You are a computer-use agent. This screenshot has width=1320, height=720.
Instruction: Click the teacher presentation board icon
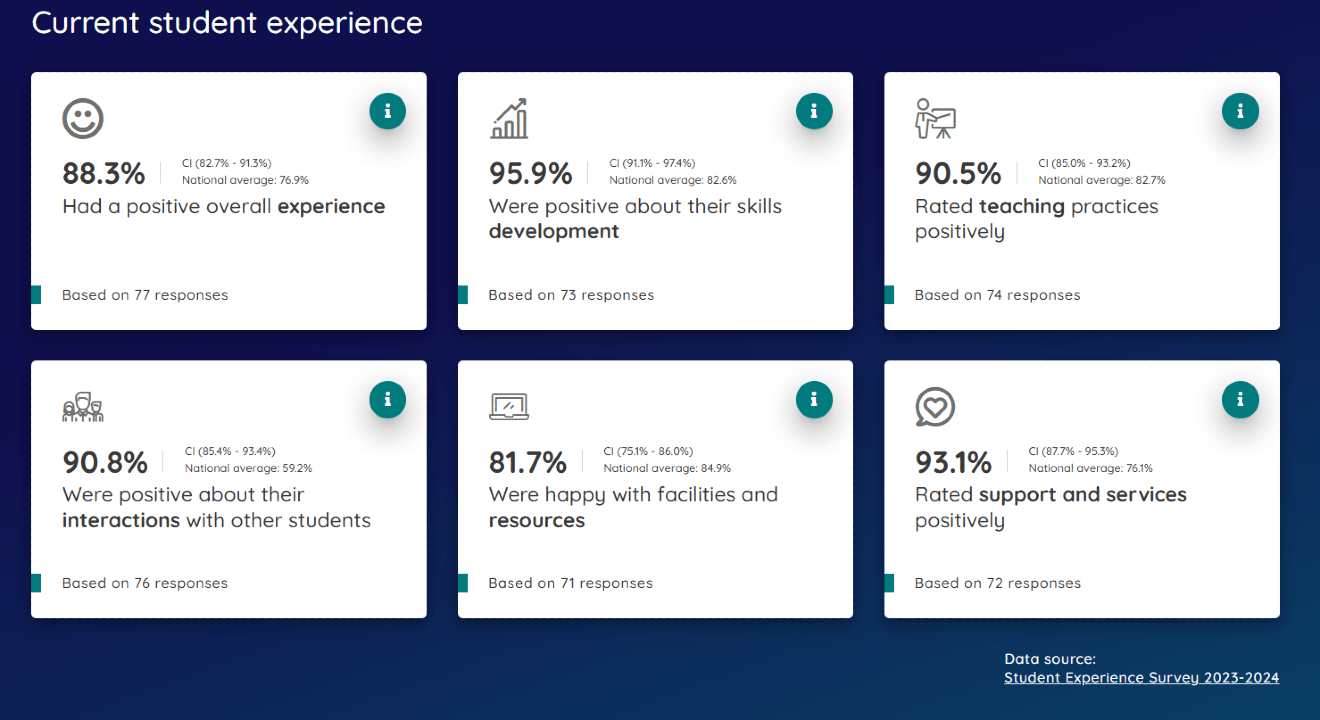(x=936, y=118)
